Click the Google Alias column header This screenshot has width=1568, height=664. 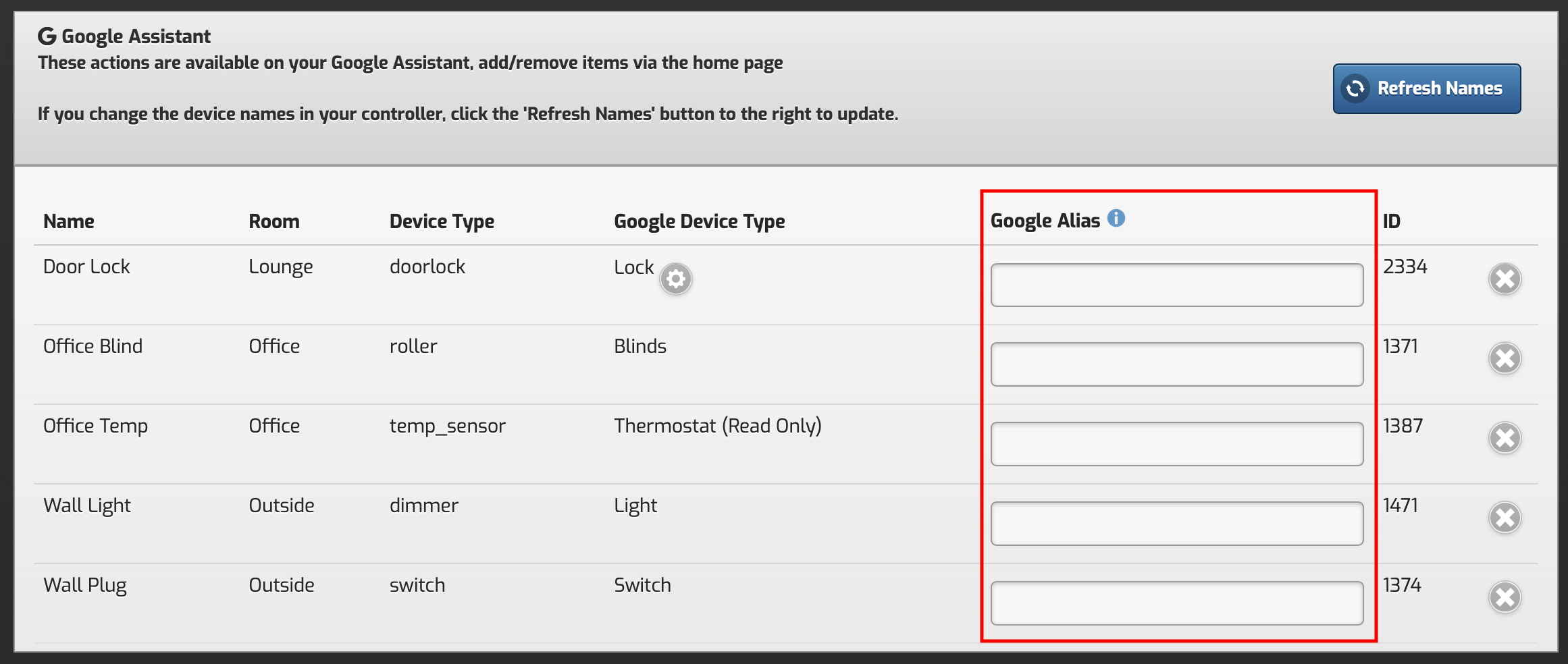tap(1045, 221)
